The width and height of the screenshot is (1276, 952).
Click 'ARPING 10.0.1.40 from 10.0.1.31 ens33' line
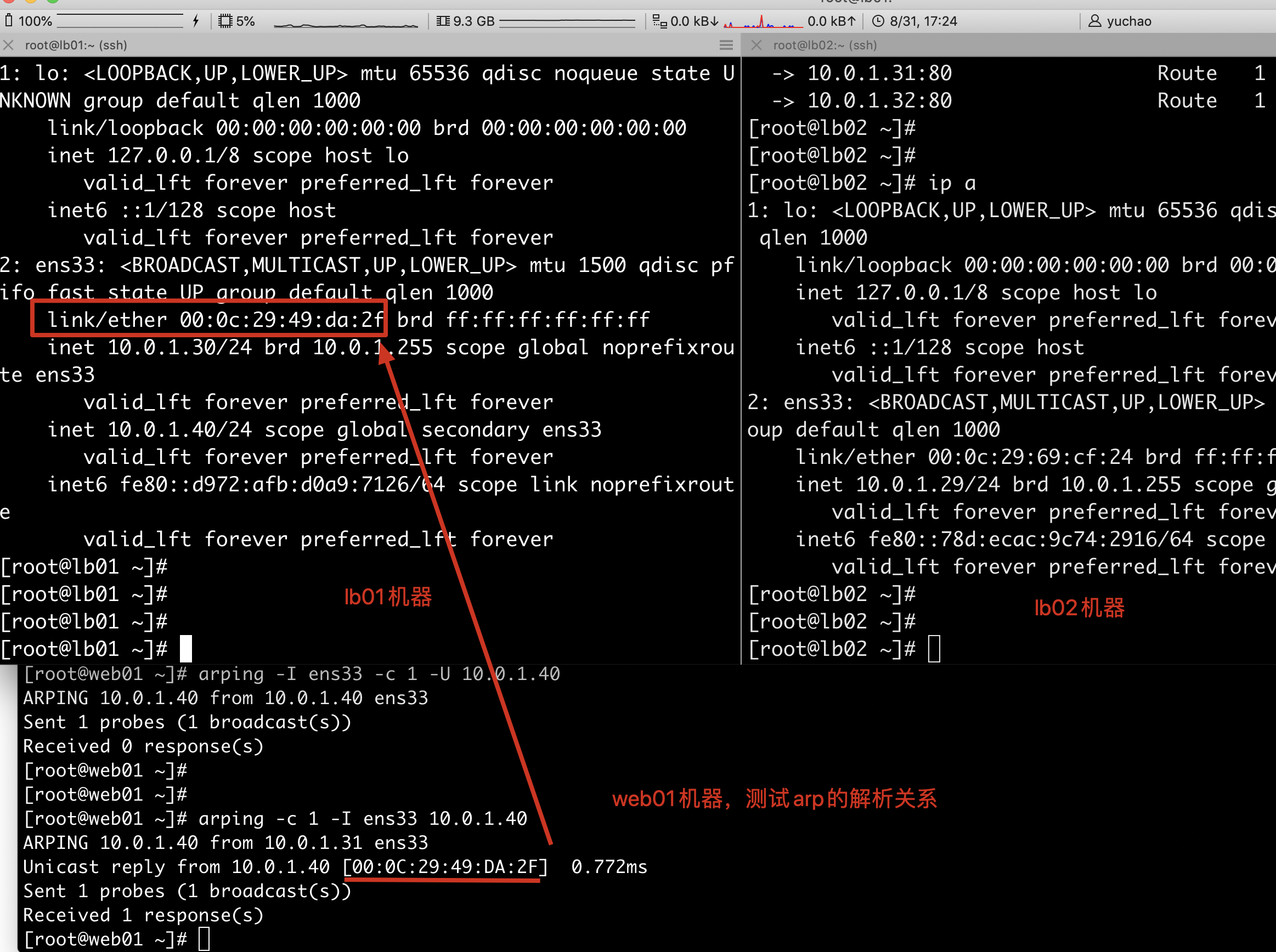[x=226, y=843]
